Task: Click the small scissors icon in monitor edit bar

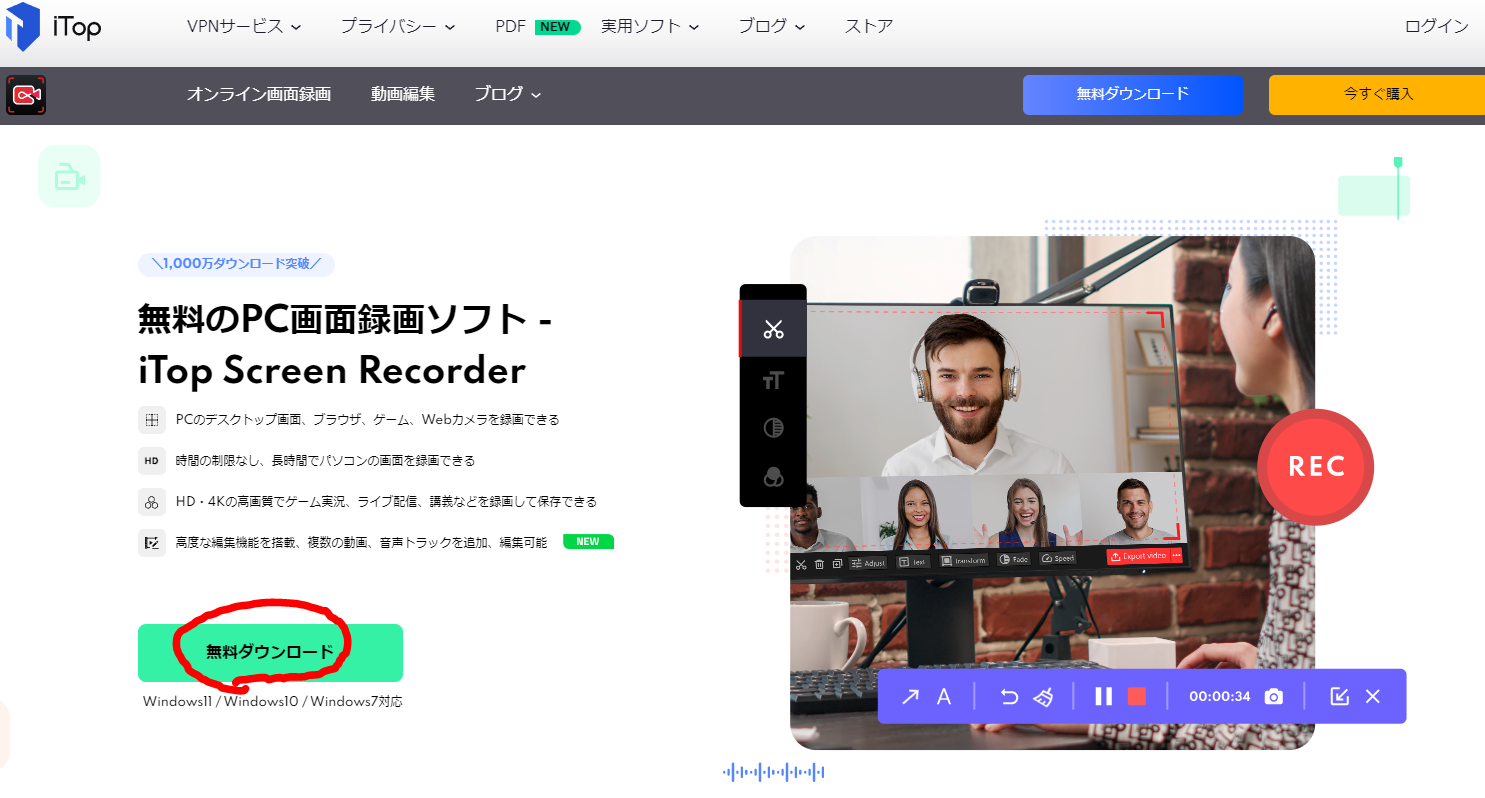Action: pos(800,564)
